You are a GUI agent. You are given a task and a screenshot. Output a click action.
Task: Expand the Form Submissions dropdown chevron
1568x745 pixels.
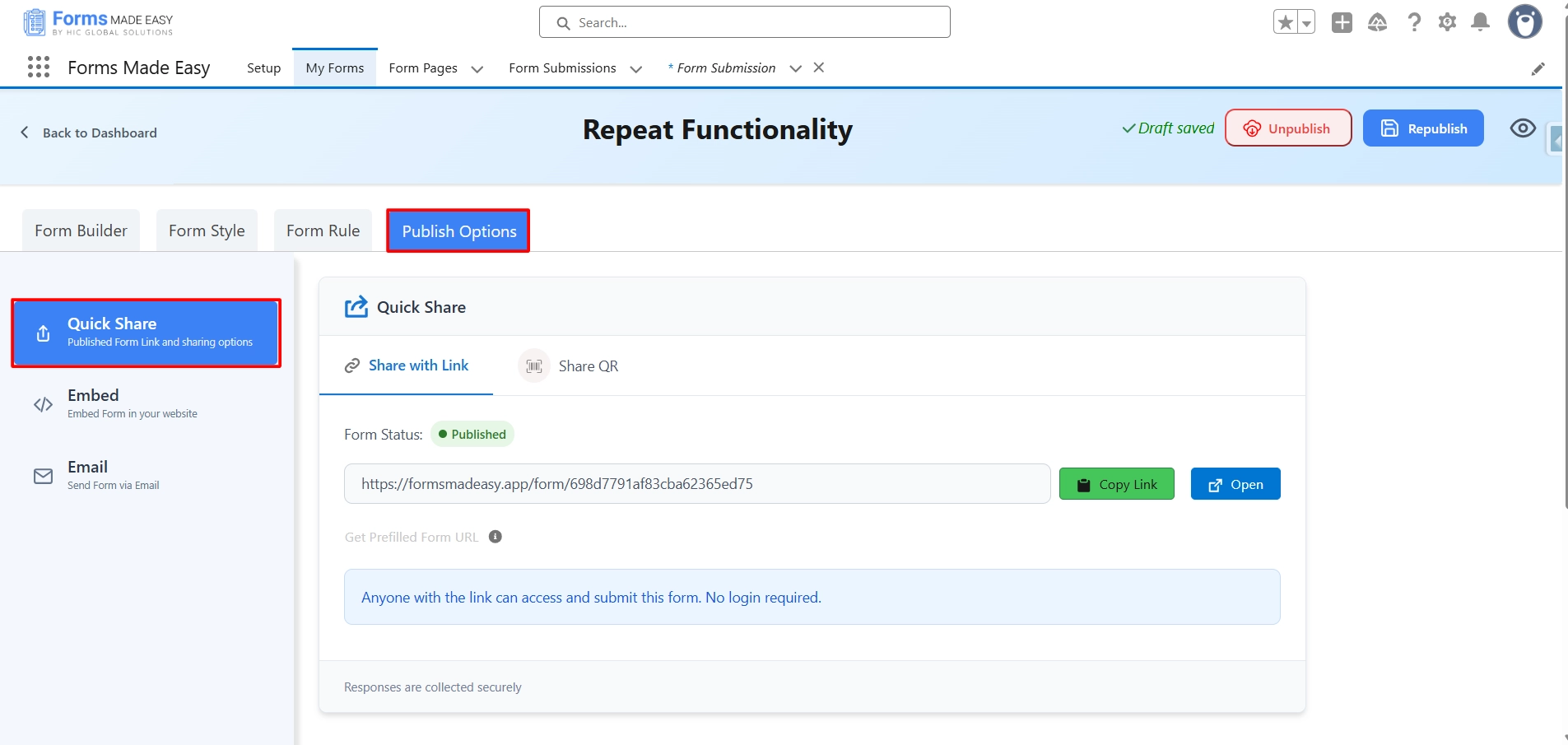click(x=635, y=69)
